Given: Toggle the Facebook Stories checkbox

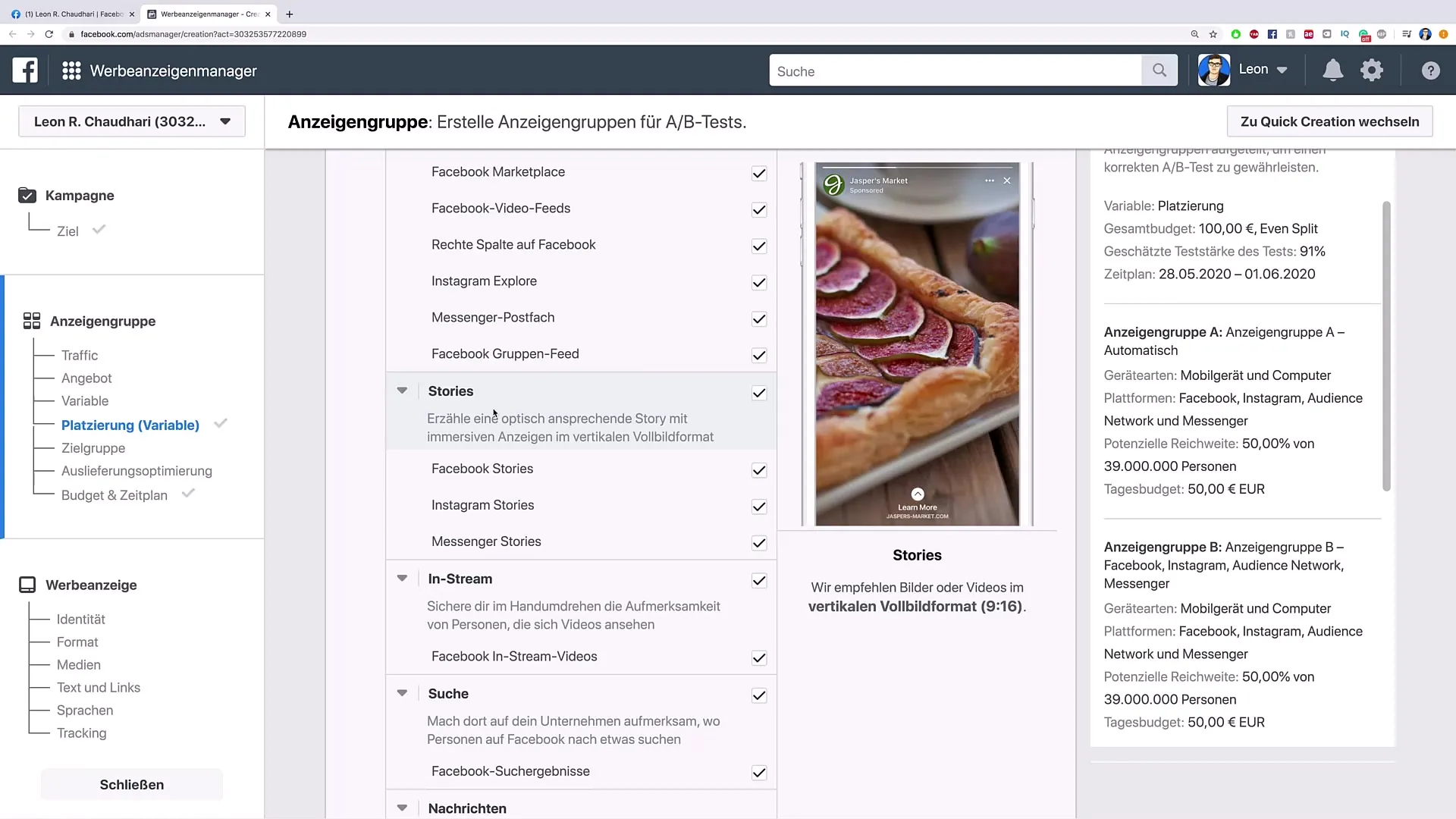Looking at the screenshot, I should click(758, 469).
